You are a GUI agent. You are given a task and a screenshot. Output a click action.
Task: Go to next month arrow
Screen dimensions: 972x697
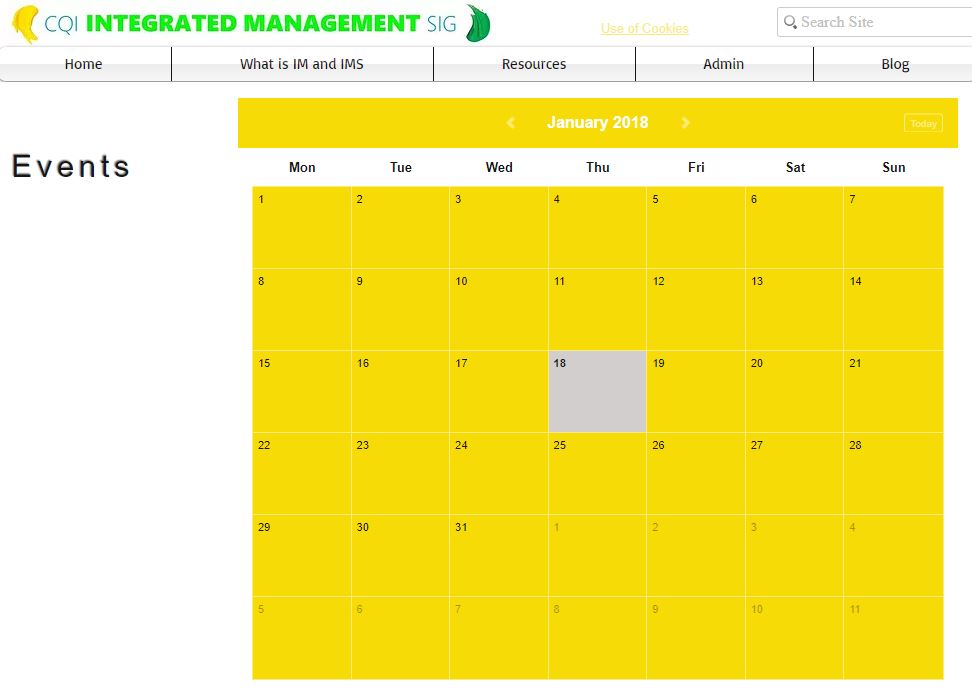pyautogui.click(x=685, y=123)
